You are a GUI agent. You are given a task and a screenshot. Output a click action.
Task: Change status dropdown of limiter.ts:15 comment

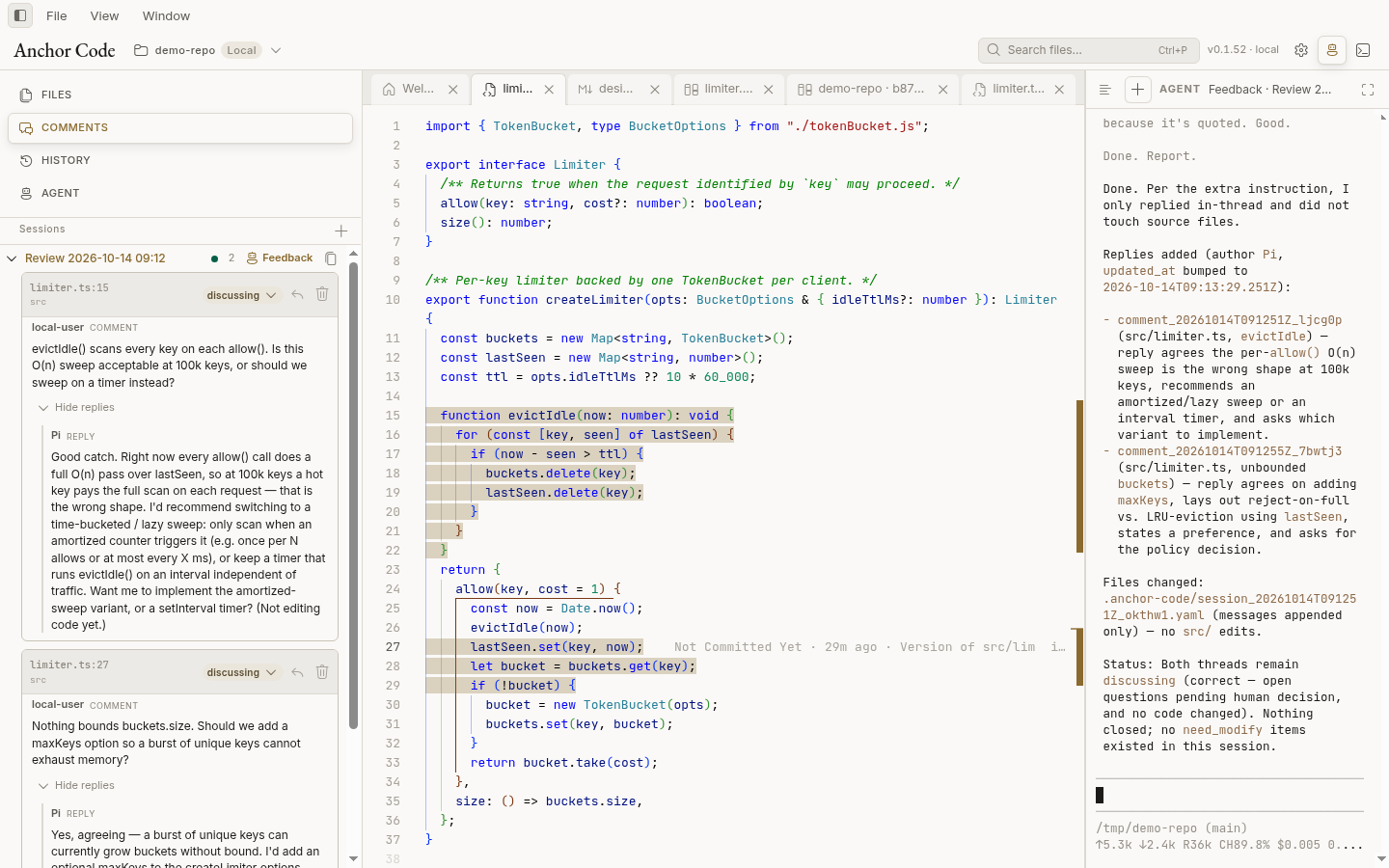pos(241,295)
